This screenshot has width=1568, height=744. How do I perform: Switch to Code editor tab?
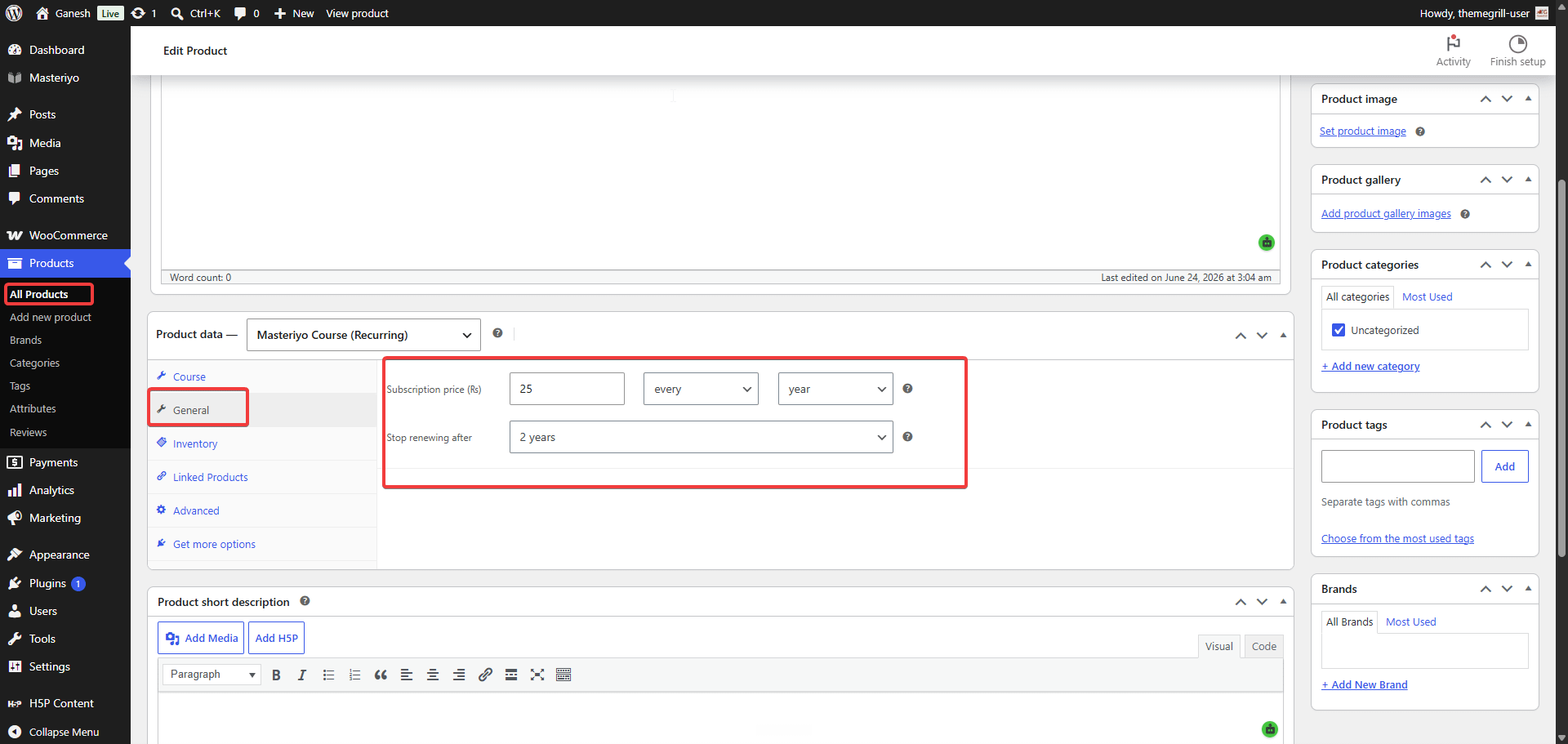pyautogui.click(x=1263, y=646)
